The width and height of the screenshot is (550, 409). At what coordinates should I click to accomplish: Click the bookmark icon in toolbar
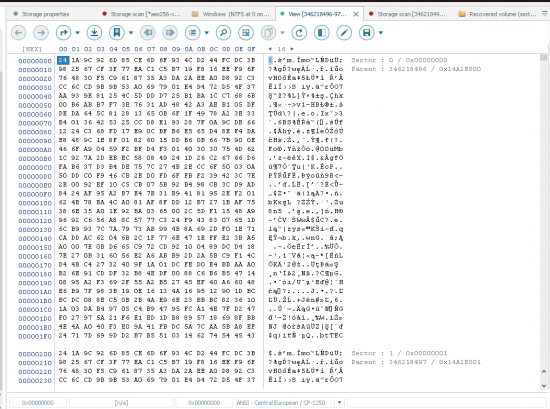pyautogui.click(x=117, y=33)
